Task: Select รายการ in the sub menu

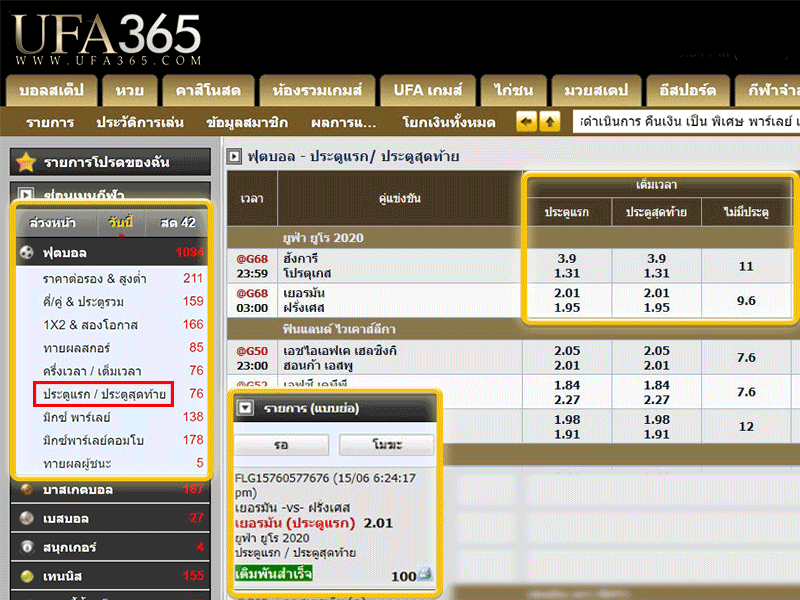Action: (x=50, y=122)
